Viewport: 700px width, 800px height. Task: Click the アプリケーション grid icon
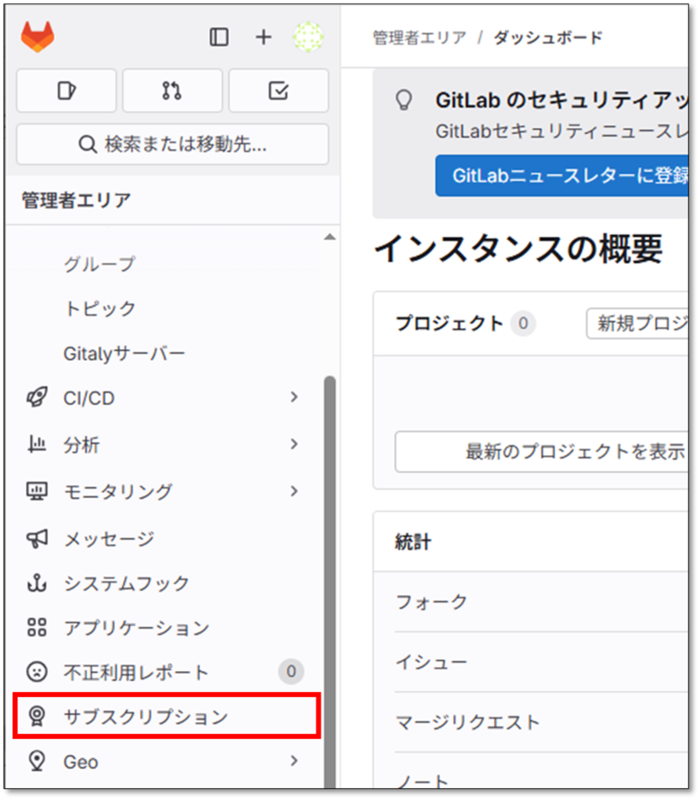(37, 628)
